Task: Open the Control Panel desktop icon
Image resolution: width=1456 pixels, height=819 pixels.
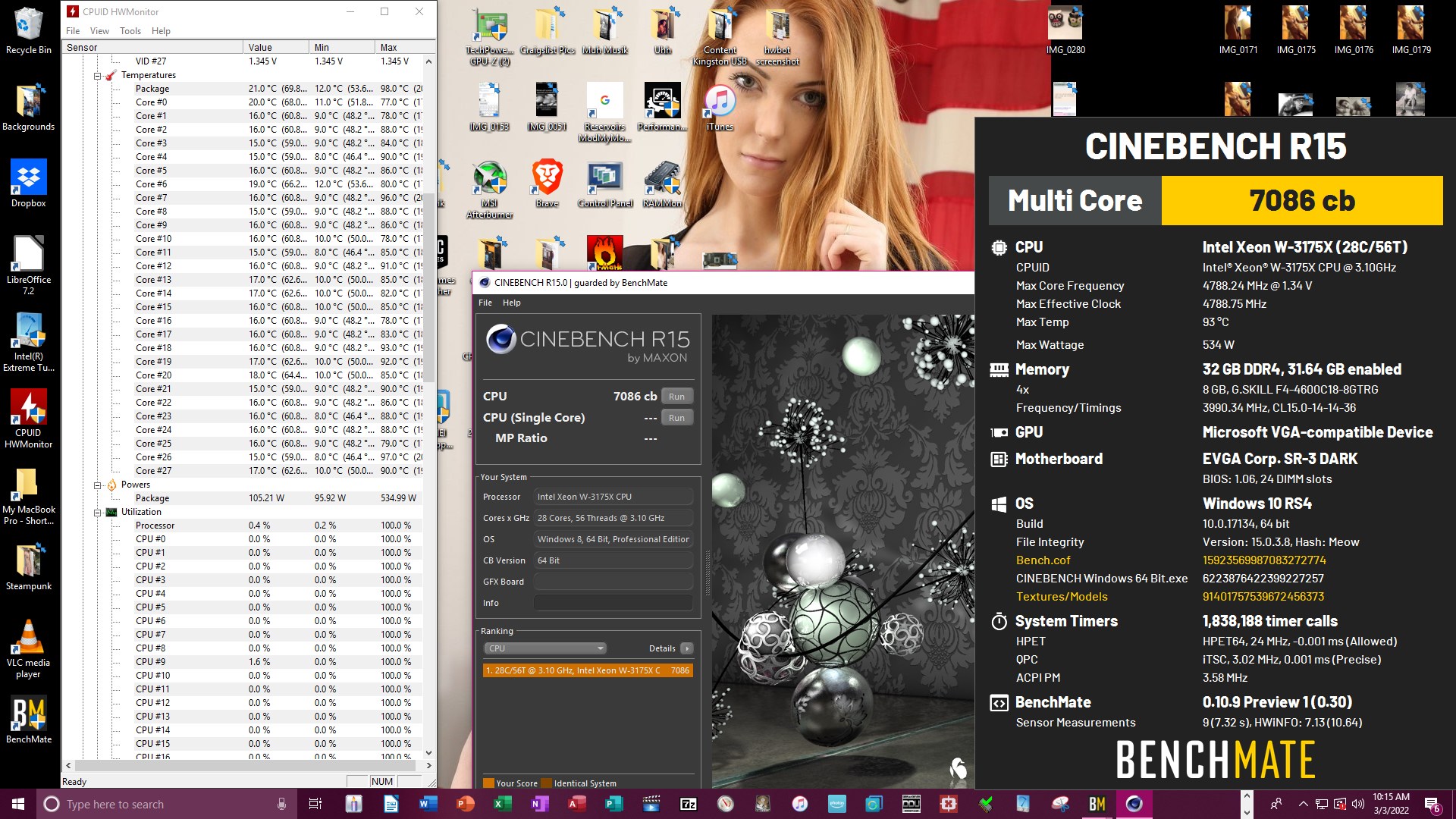Action: pos(604,183)
